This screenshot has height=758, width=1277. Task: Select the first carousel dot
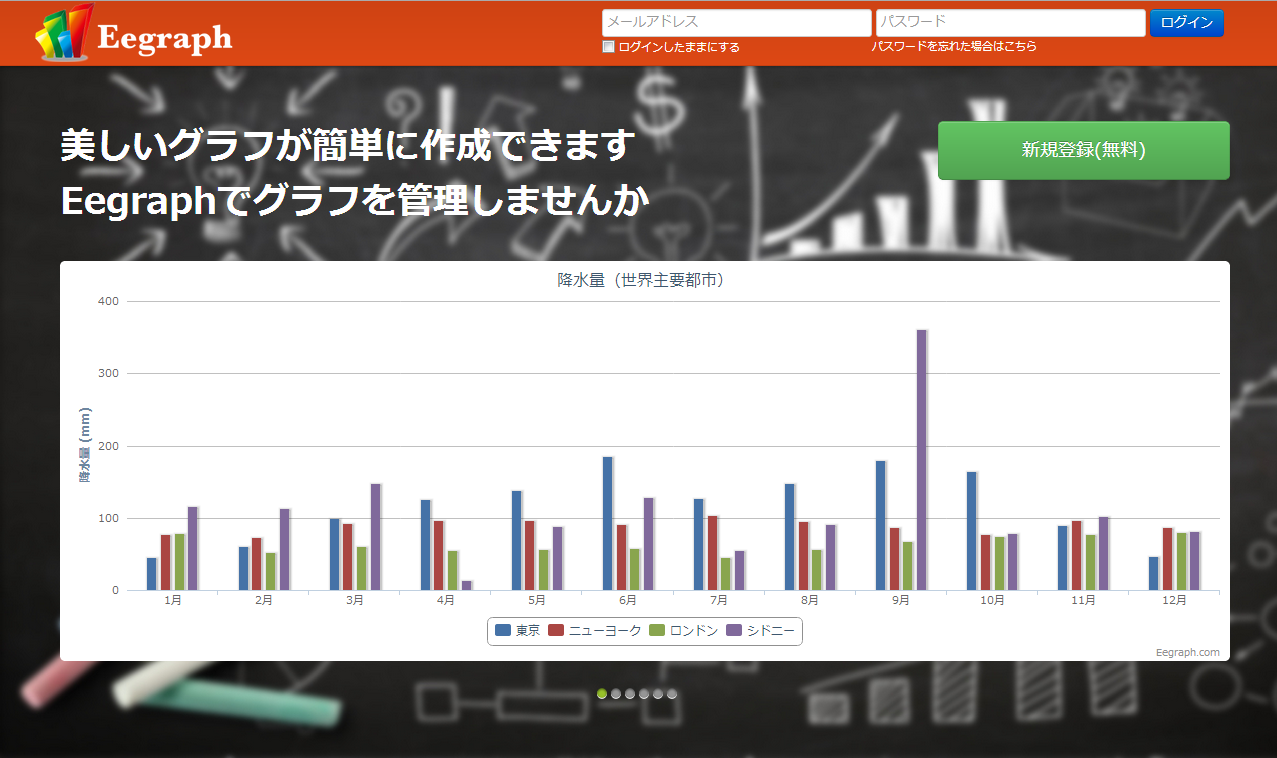pyautogui.click(x=603, y=693)
